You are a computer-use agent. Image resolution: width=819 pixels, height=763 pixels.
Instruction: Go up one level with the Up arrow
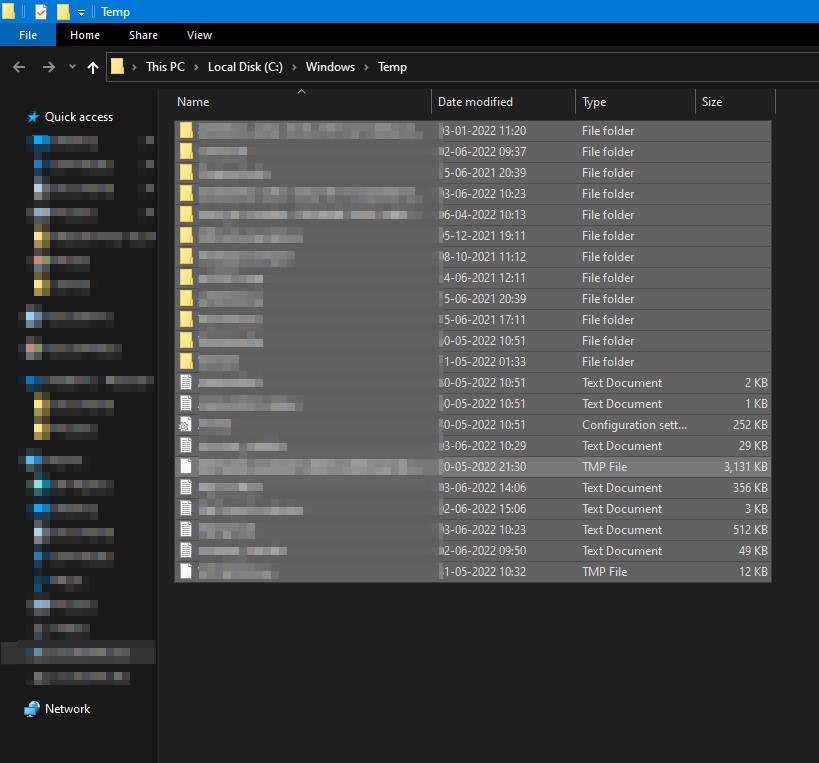(93, 67)
